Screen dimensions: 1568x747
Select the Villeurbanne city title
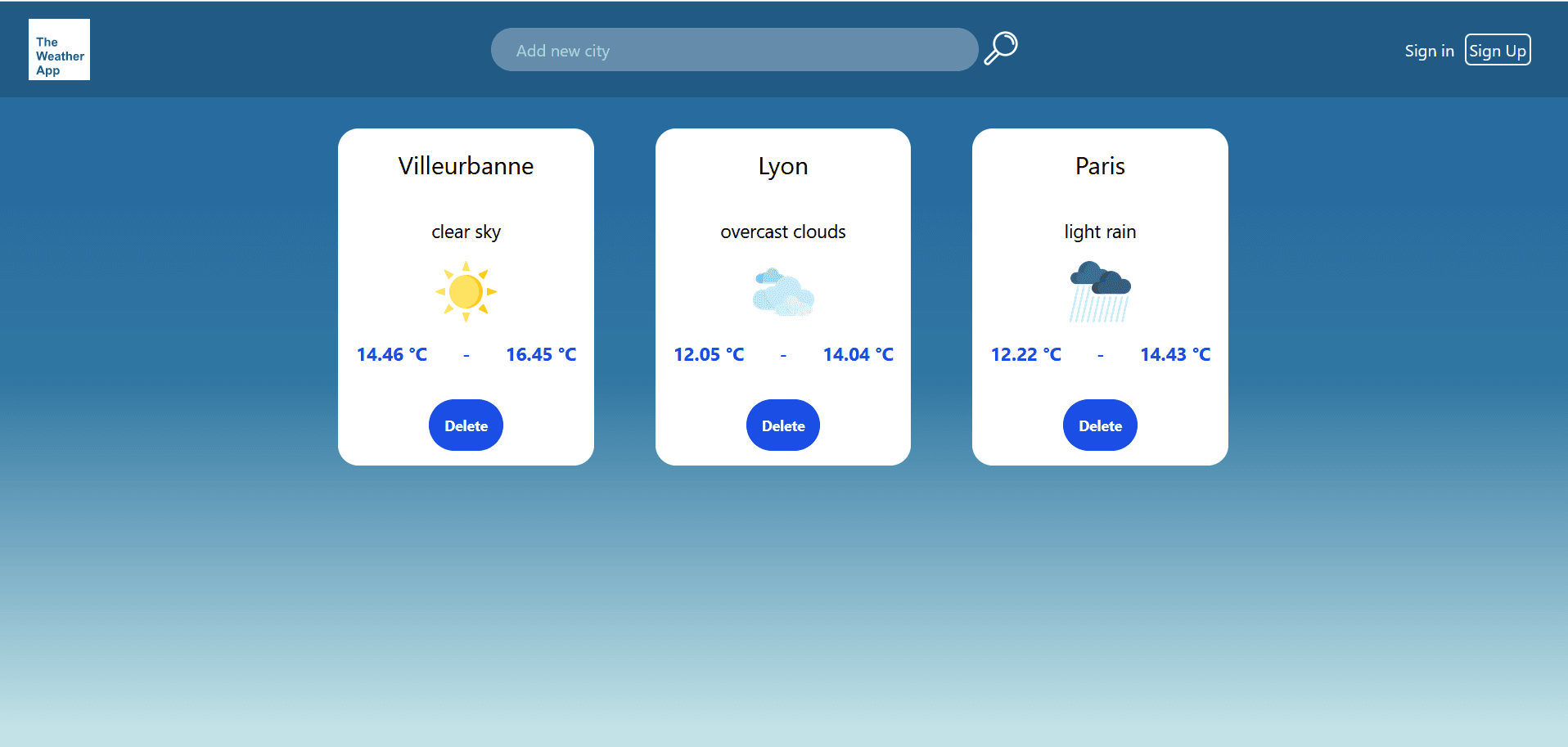466,166
